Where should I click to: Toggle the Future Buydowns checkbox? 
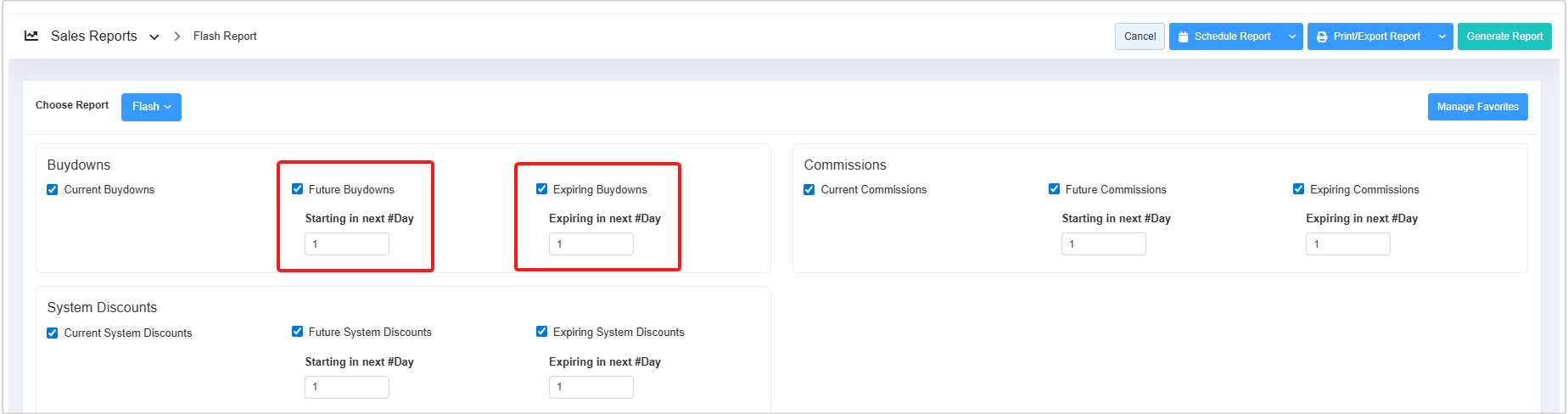[297, 189]
